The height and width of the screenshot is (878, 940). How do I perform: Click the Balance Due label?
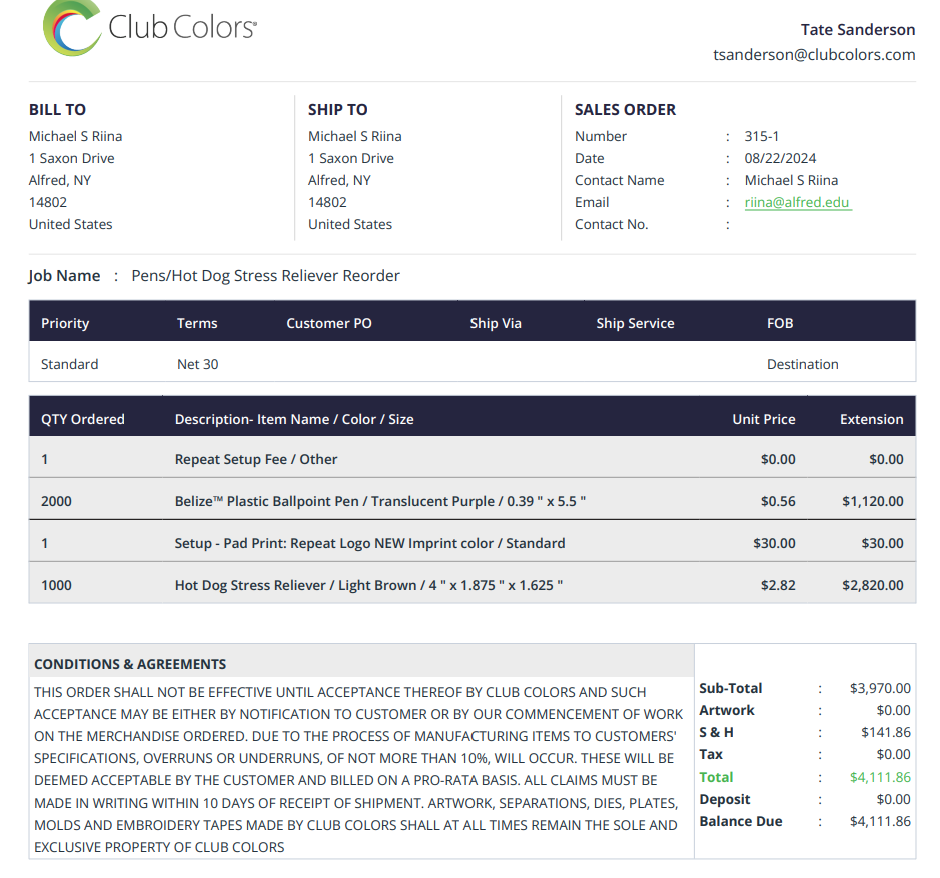click(x=740, y=822)
